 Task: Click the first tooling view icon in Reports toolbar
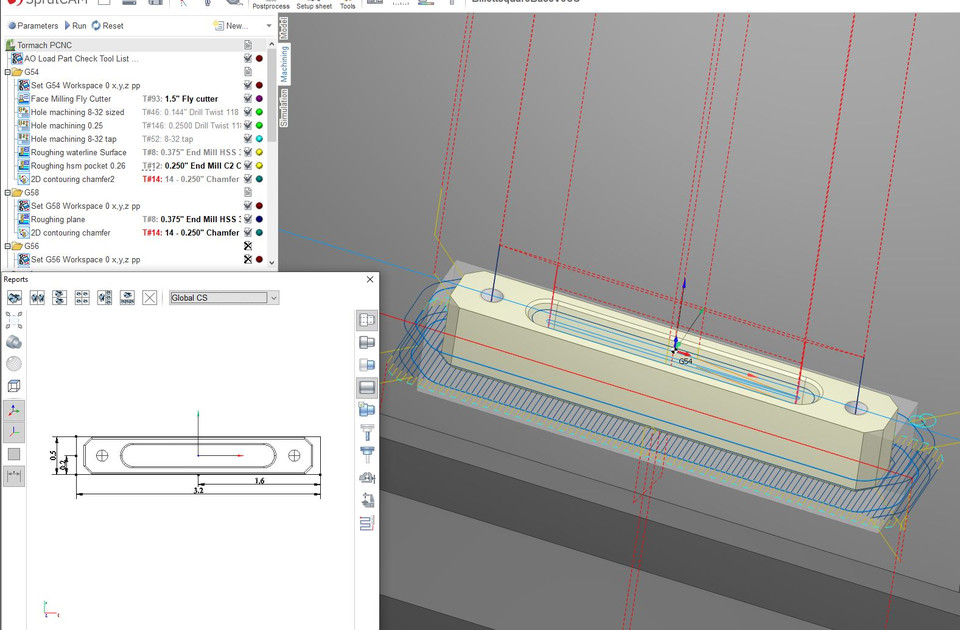click(16, 297)
